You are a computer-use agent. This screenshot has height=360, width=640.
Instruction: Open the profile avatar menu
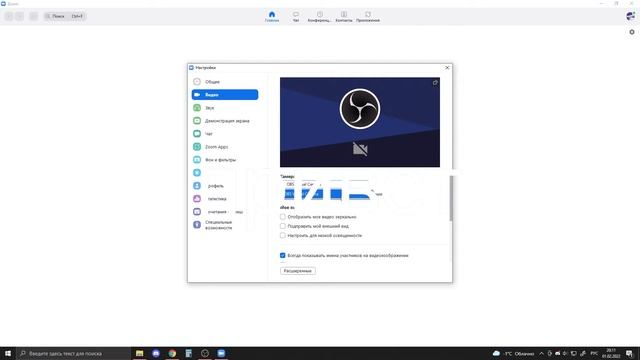pos(630,16)
